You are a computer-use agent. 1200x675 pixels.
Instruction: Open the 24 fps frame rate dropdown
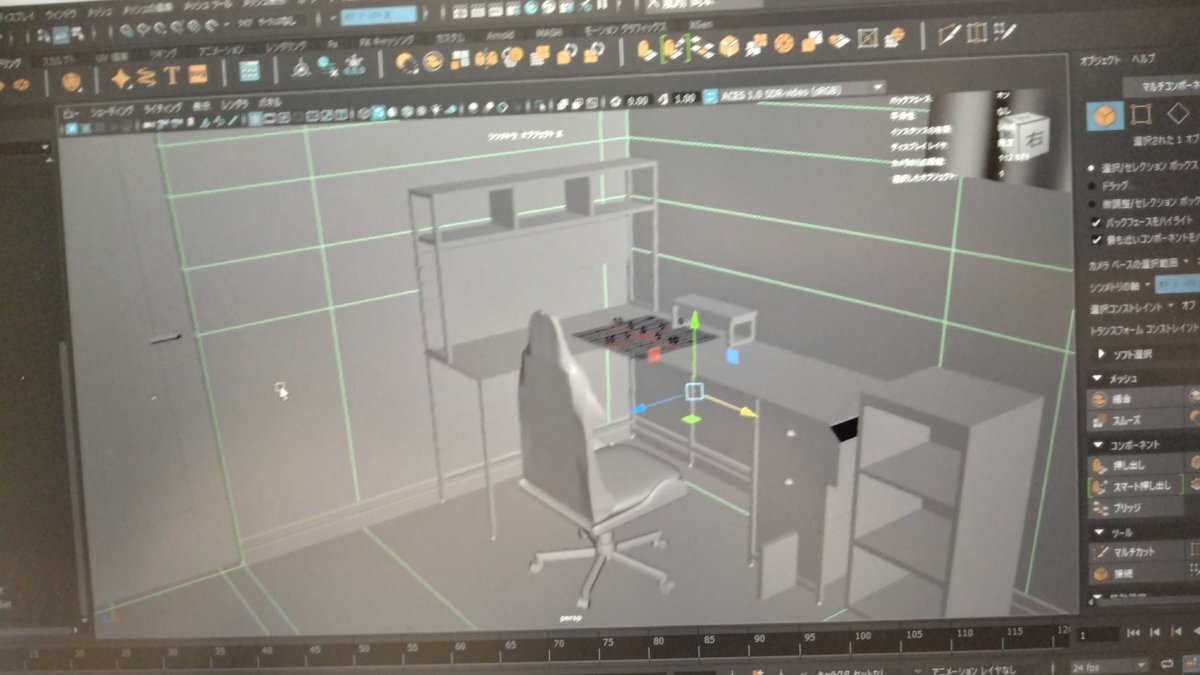click(1109, 665)
